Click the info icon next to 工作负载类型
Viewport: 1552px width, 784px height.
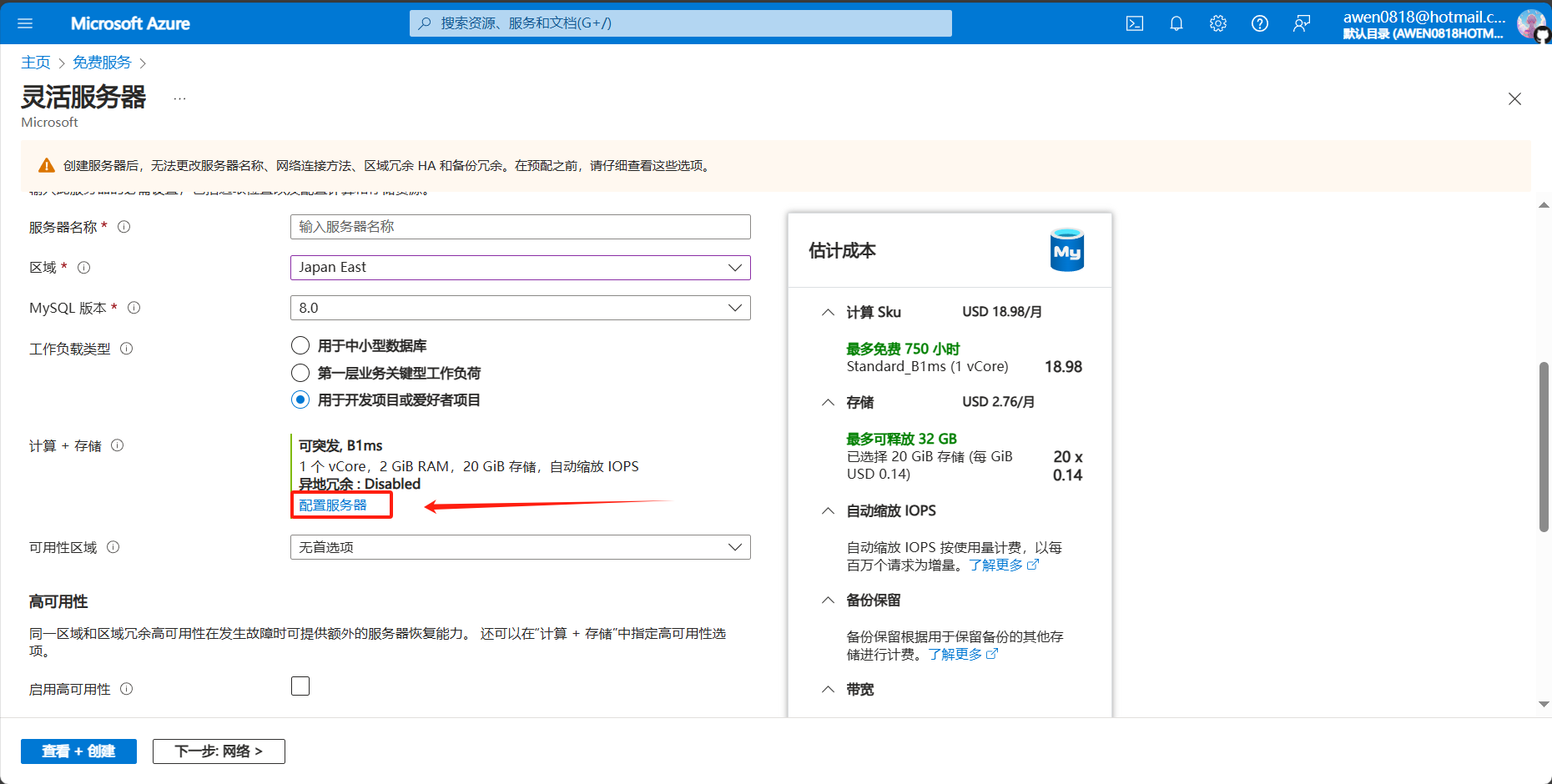click(x=127, y=349)
